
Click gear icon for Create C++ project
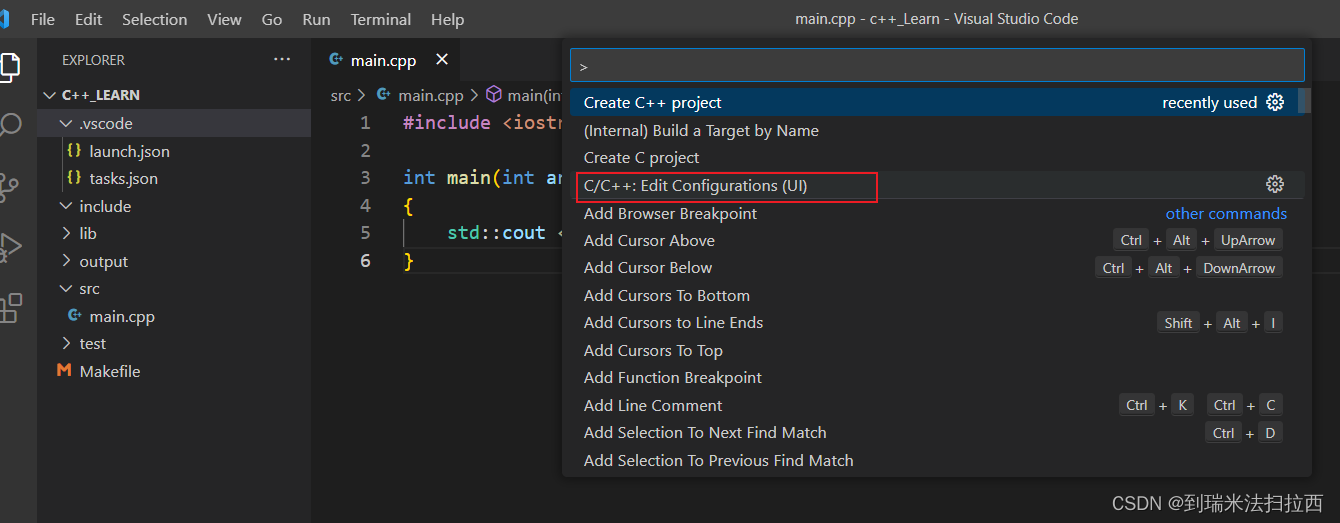pos(1275,102)
